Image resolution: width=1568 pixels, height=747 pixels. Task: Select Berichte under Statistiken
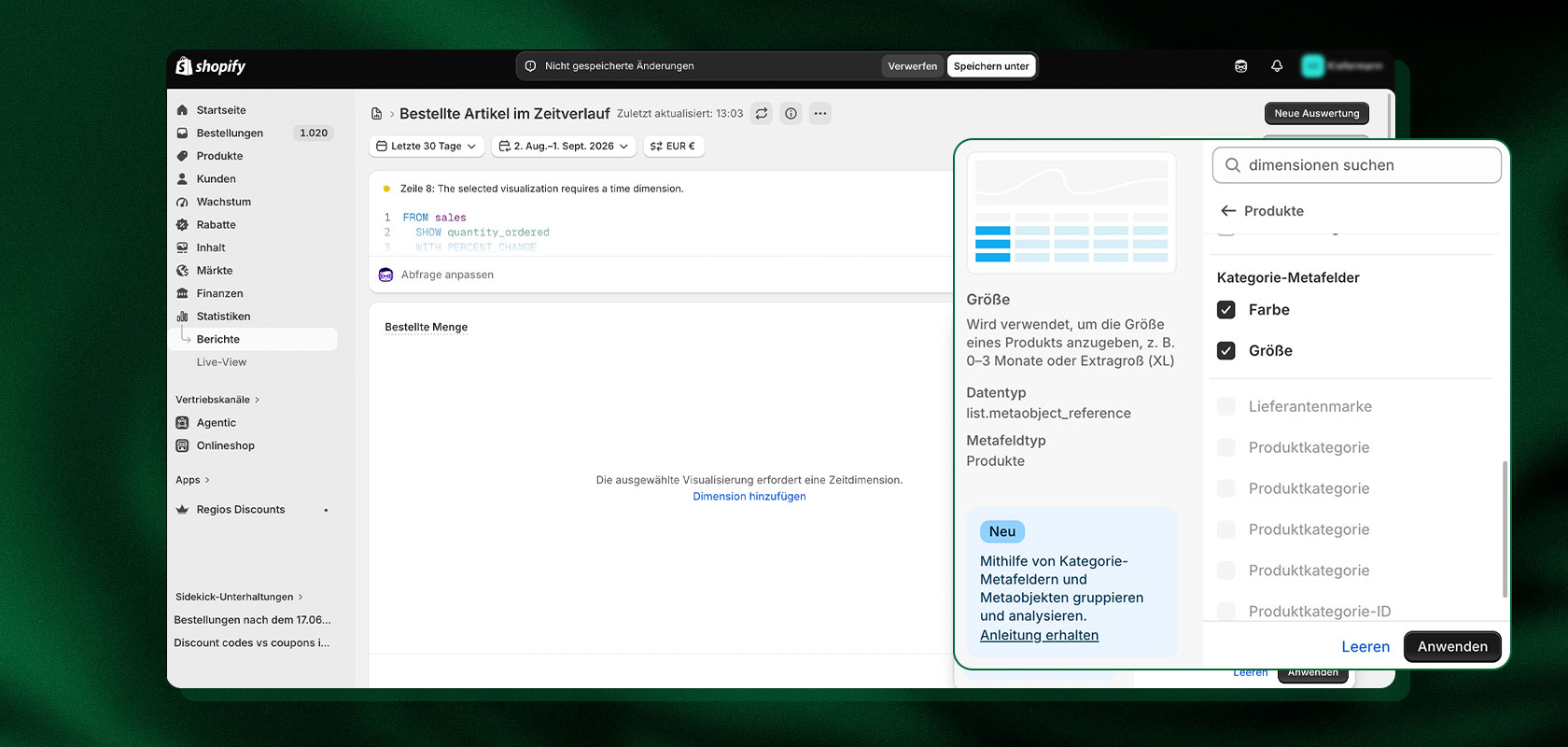(x=252, y=339)
